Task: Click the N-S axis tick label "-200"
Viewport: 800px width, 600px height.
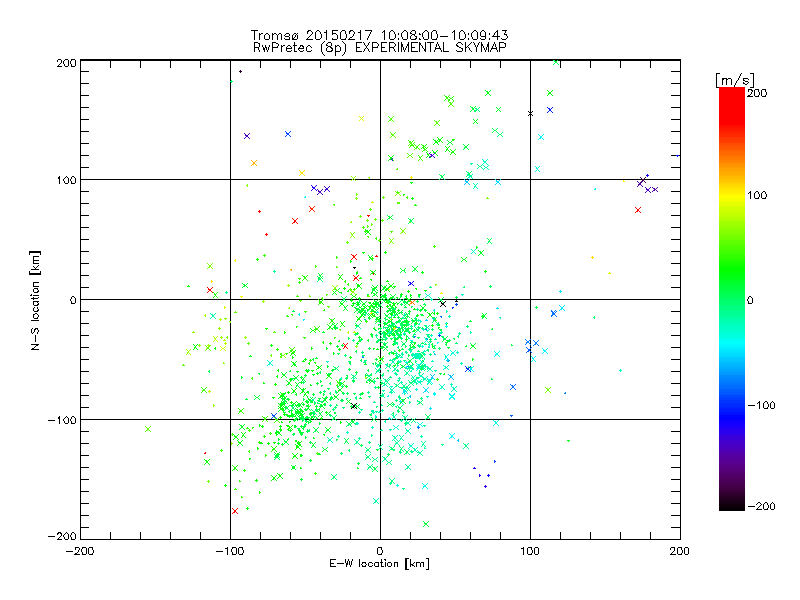Action: pos(62,536)
